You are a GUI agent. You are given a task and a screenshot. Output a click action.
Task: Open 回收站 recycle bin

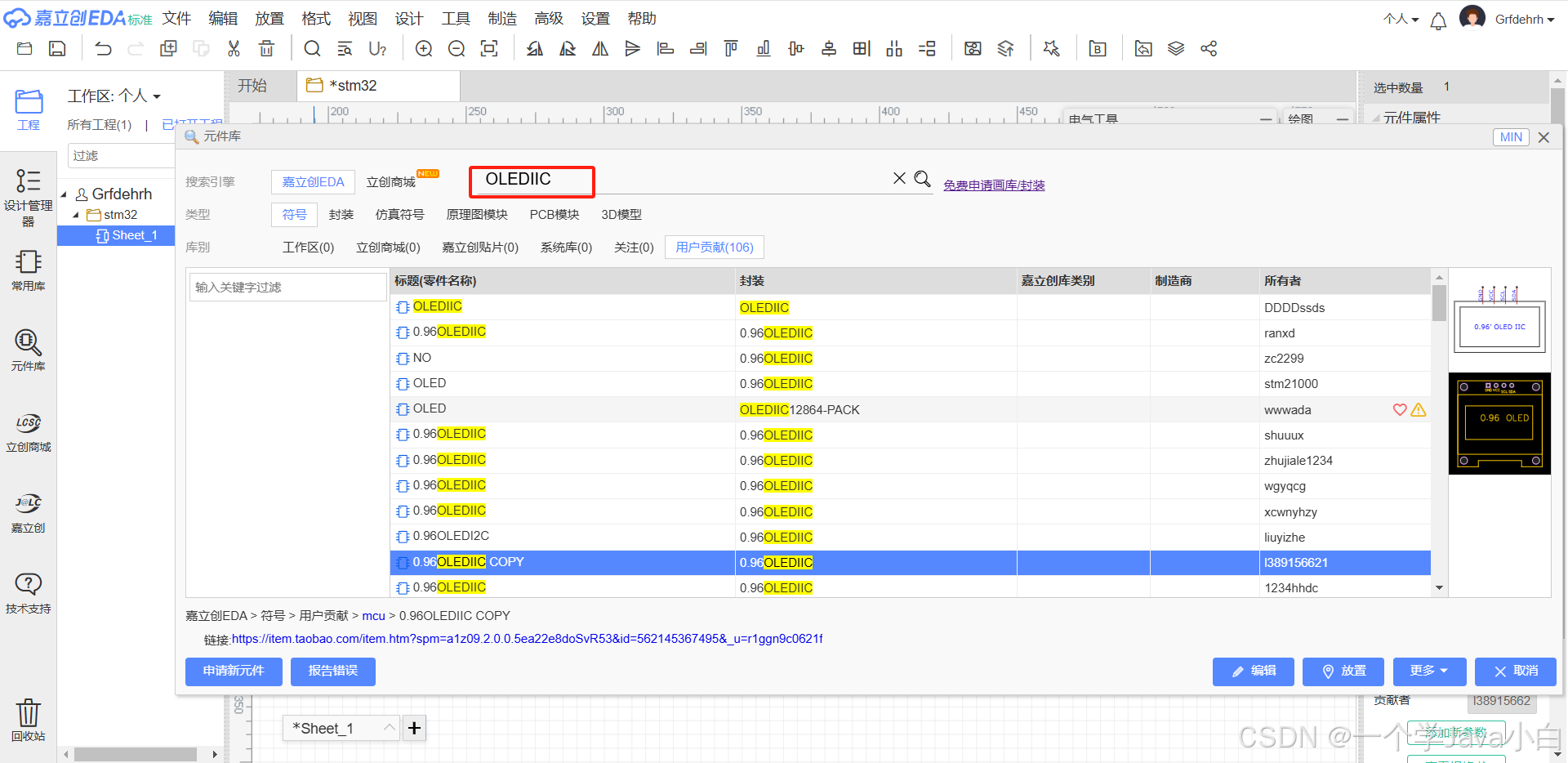point(29,719)
